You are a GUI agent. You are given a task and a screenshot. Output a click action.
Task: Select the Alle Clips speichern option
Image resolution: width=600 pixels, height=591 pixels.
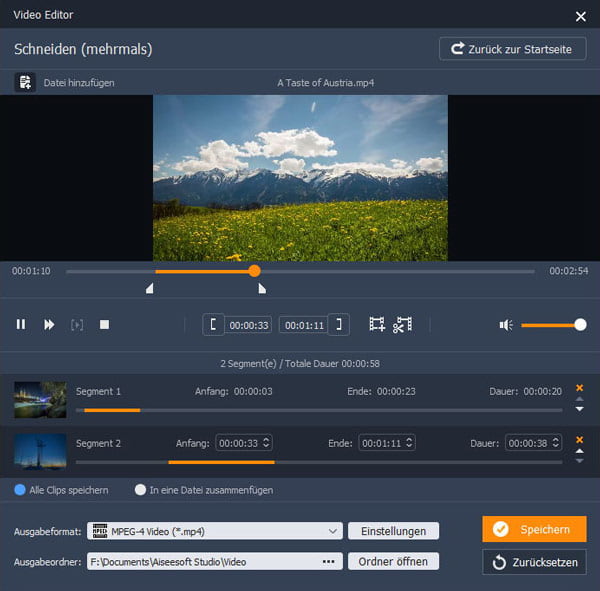(x=20, y=490)
